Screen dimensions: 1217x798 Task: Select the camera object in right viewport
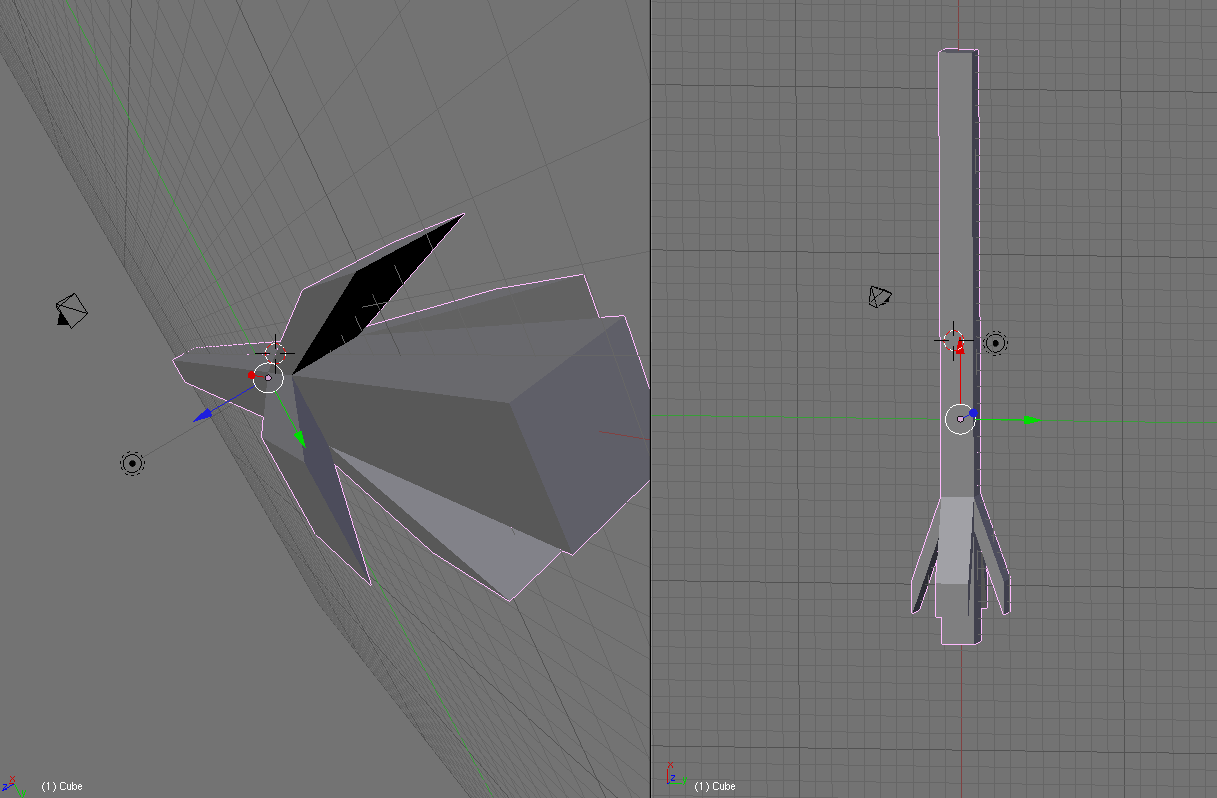[880, 296]
